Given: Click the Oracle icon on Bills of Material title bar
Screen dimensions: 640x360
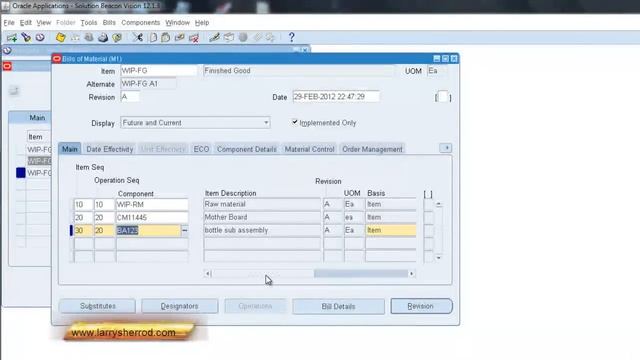Looking at the screenshot, I should [x=57, y=59].
